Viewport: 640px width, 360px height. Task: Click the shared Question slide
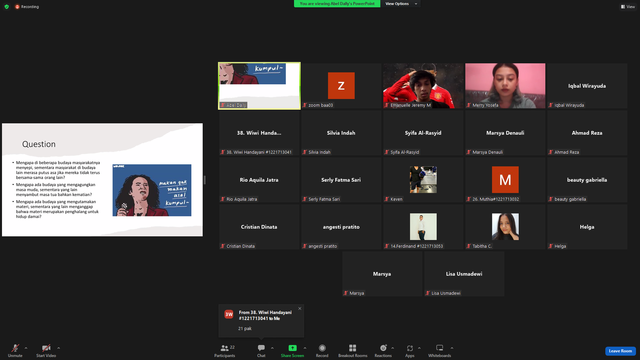(102, 180)
